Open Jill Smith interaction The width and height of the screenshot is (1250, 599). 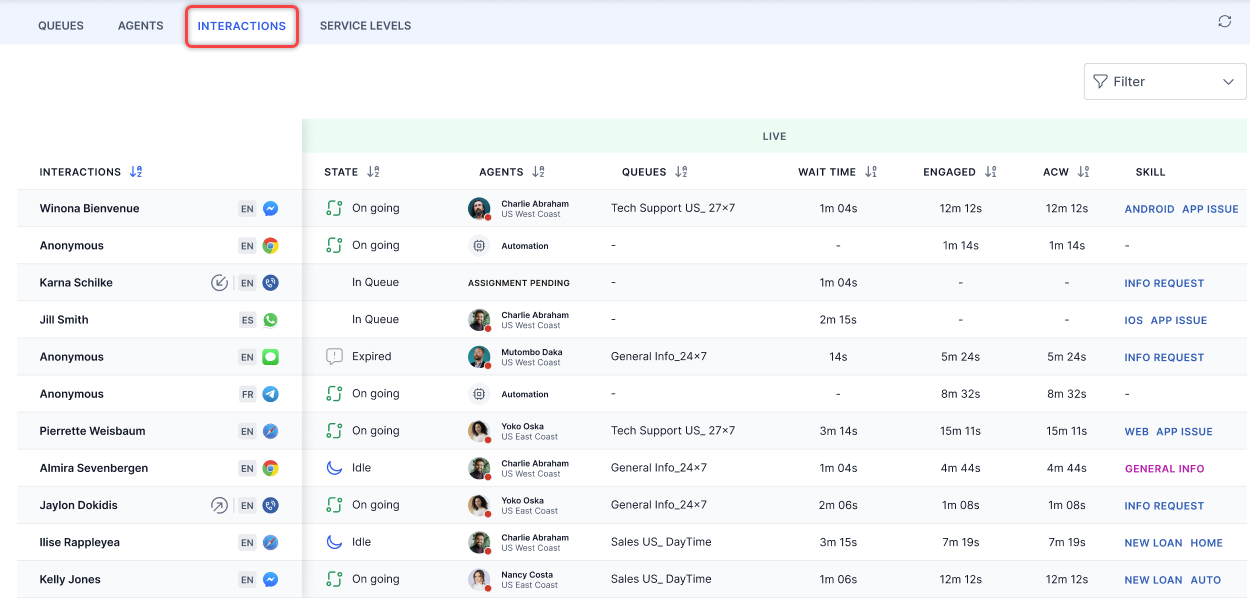click(x=64, y=320)
